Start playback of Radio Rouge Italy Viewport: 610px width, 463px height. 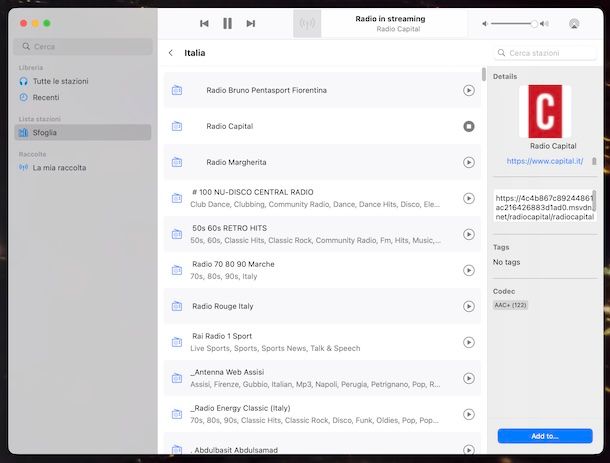468,306
